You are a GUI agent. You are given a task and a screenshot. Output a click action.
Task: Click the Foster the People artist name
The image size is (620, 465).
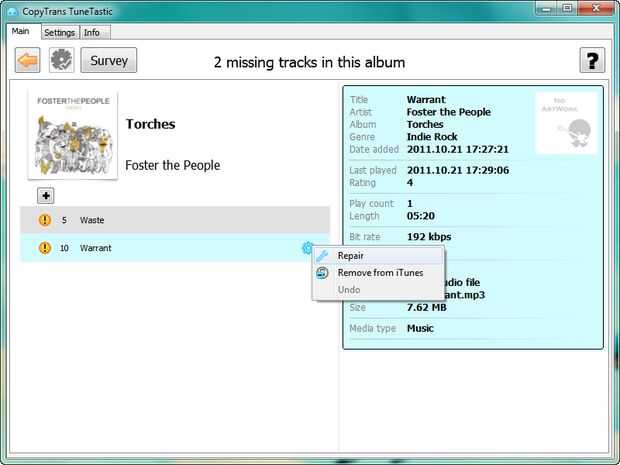tap(173, 165)
